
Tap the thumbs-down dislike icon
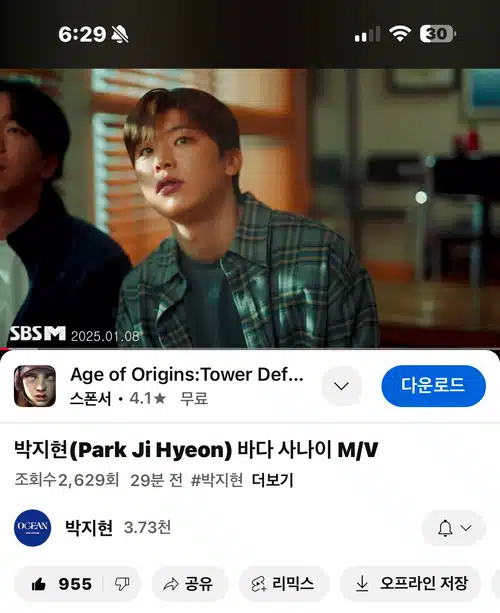122,584
